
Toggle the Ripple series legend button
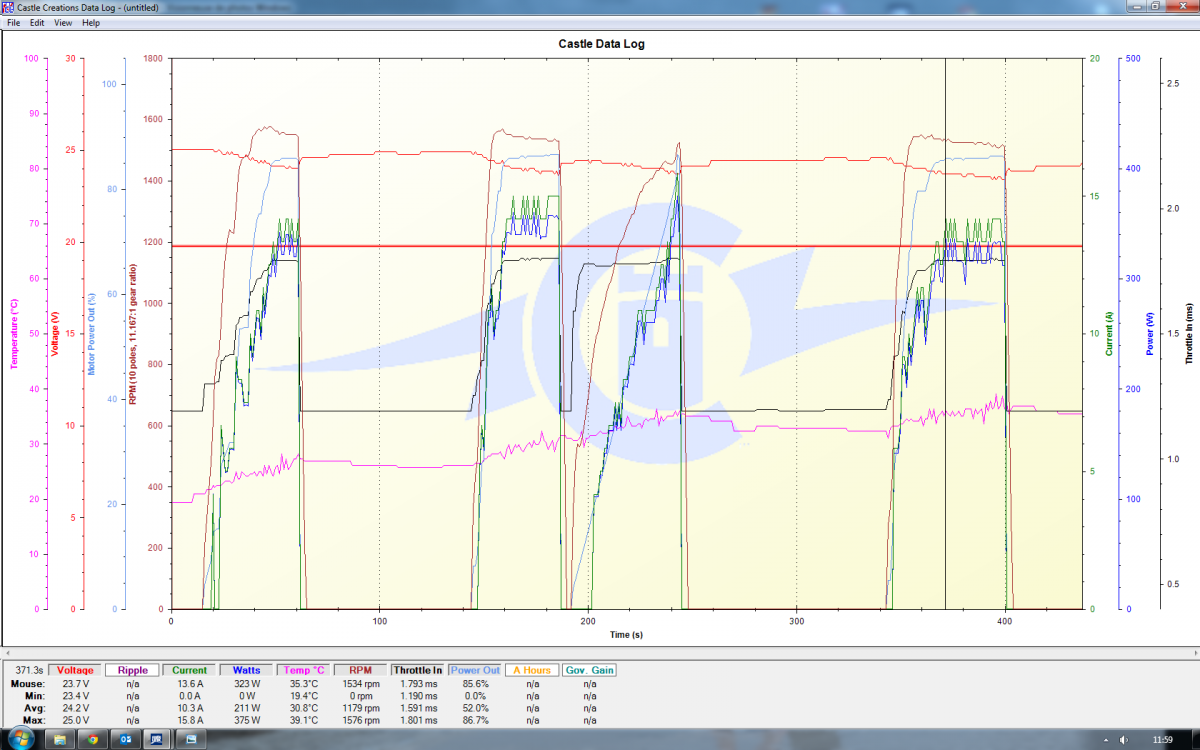click(132, 670)
